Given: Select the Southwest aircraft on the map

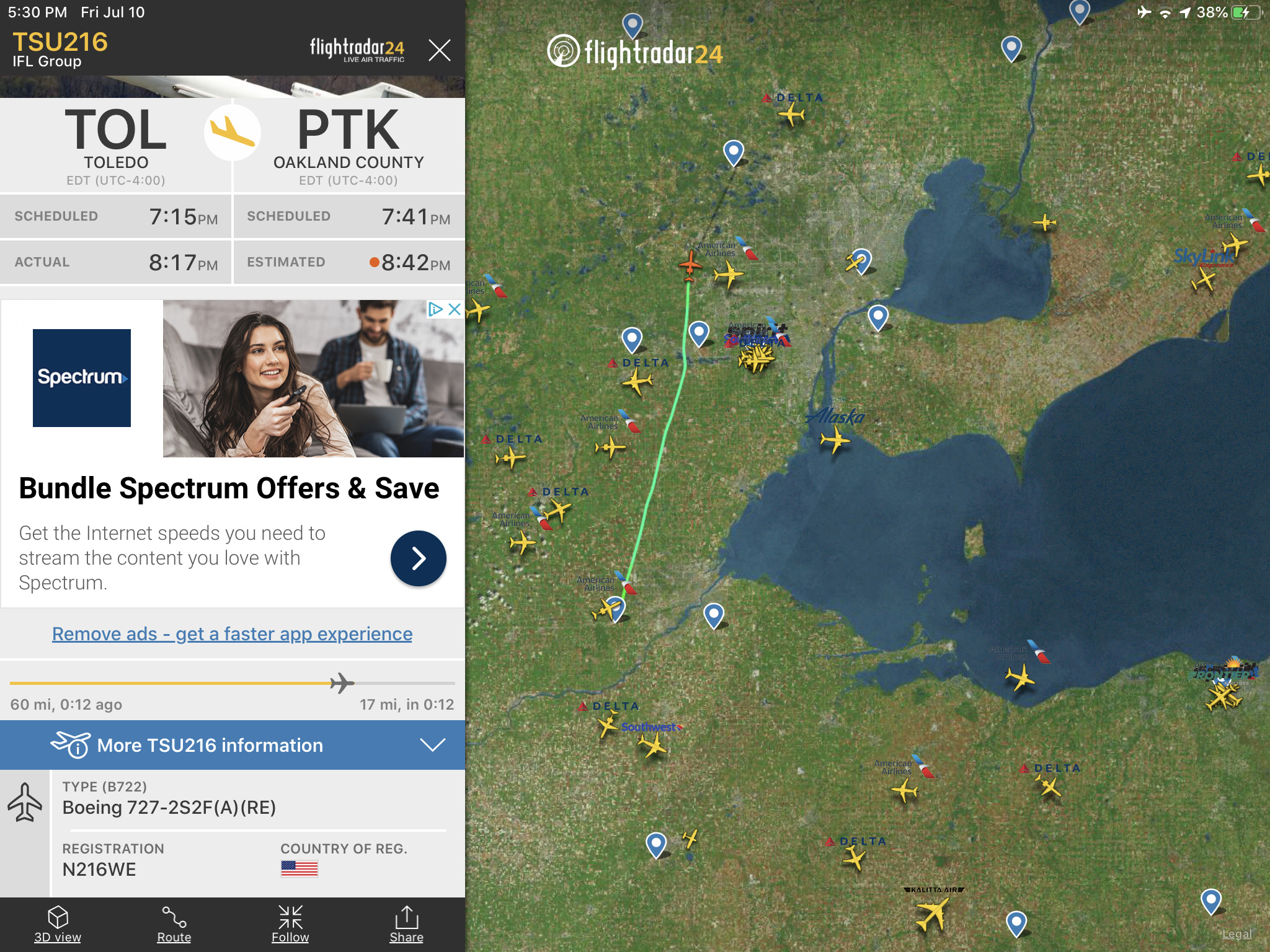Looking at the screenshot, I should [x=652, y=746].
